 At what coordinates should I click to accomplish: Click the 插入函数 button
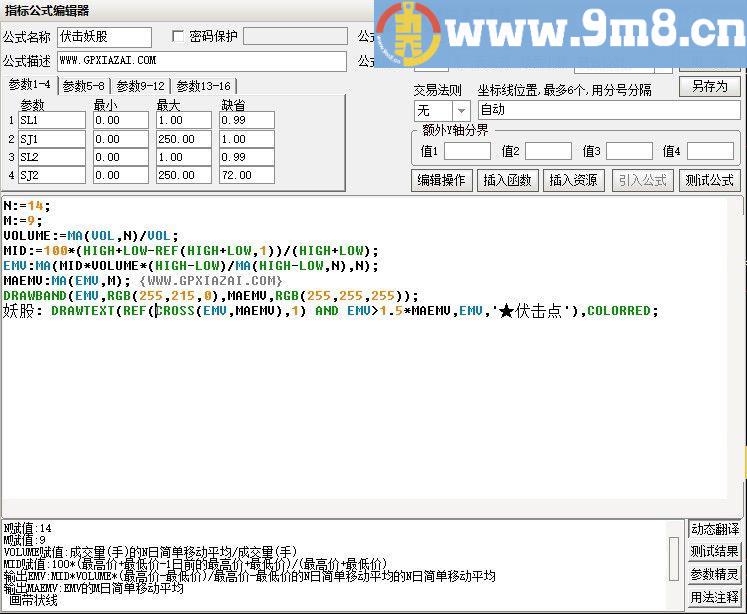coord(507,181)
